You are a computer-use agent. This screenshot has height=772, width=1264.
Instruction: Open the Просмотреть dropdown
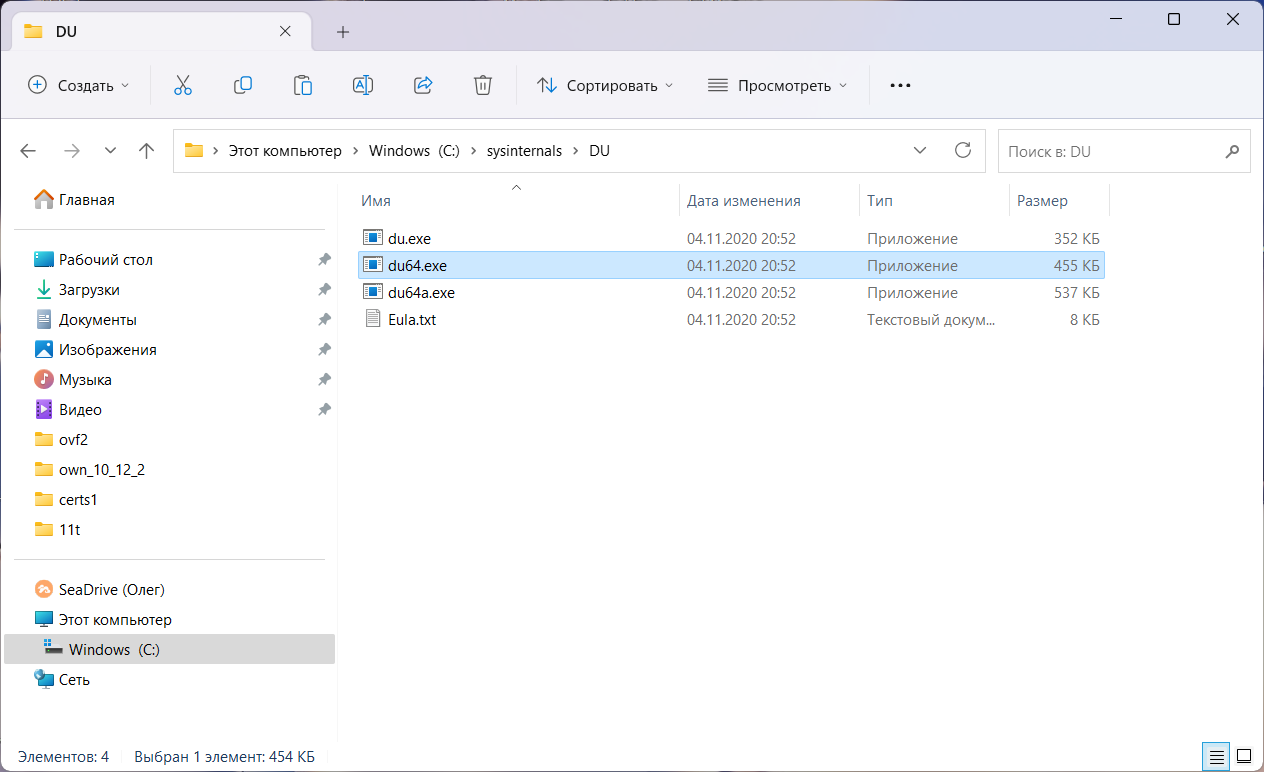click(x=777, y=85)
